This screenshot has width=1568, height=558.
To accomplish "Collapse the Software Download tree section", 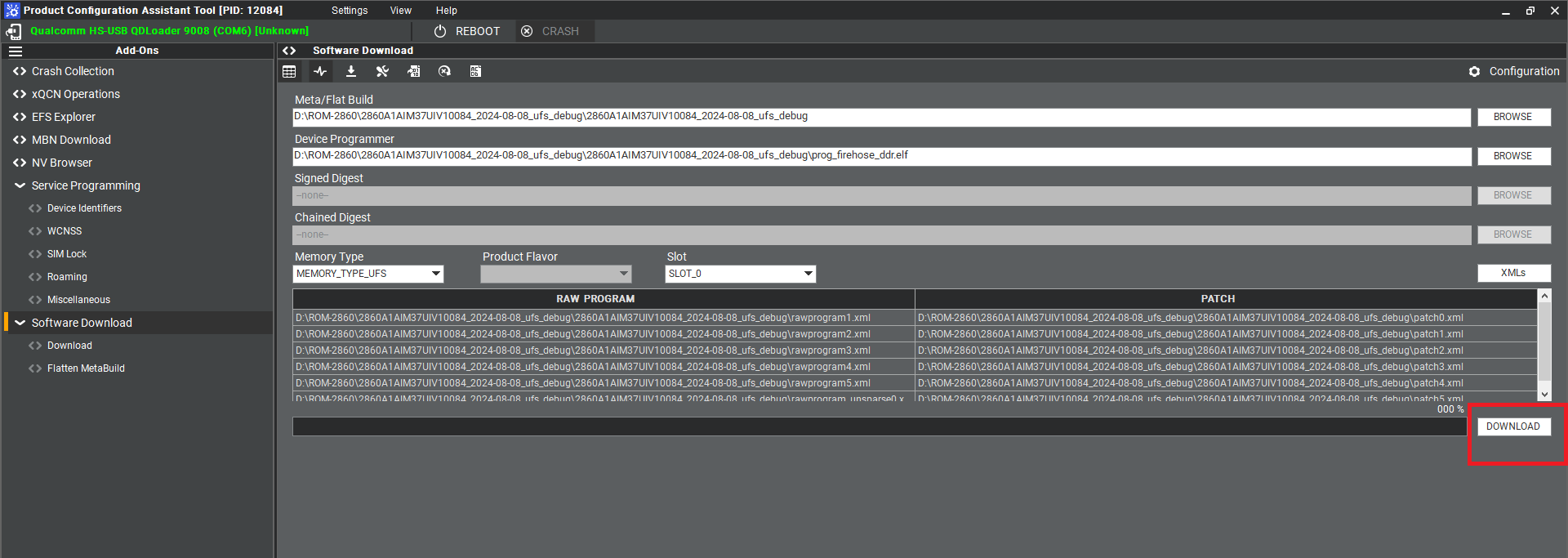I will (x=20, y=323).
